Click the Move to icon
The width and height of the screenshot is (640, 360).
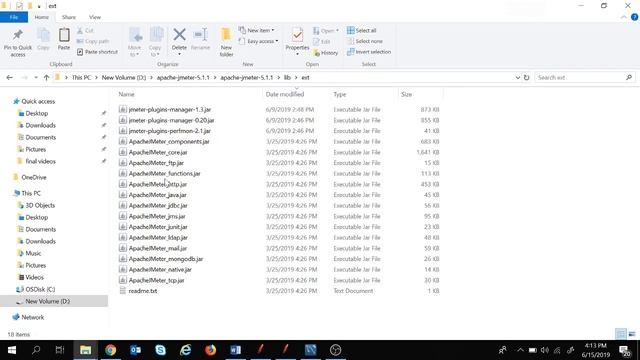[135, 35]
